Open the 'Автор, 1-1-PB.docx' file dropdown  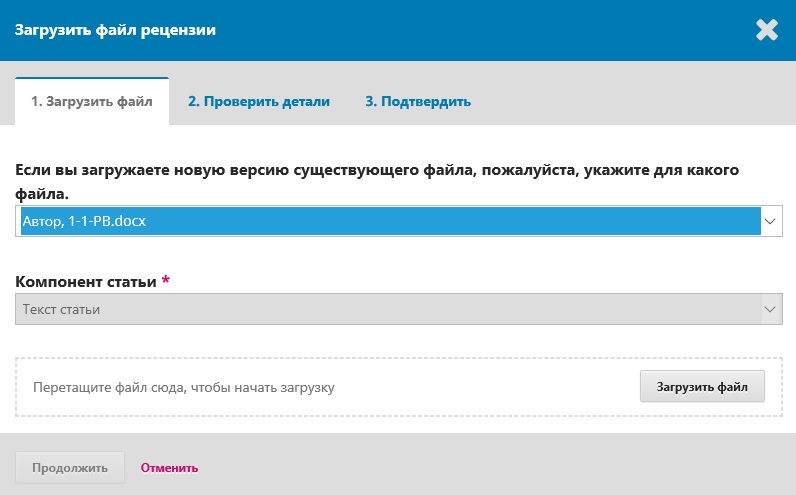pyautogui.click(x=399, y=221)
